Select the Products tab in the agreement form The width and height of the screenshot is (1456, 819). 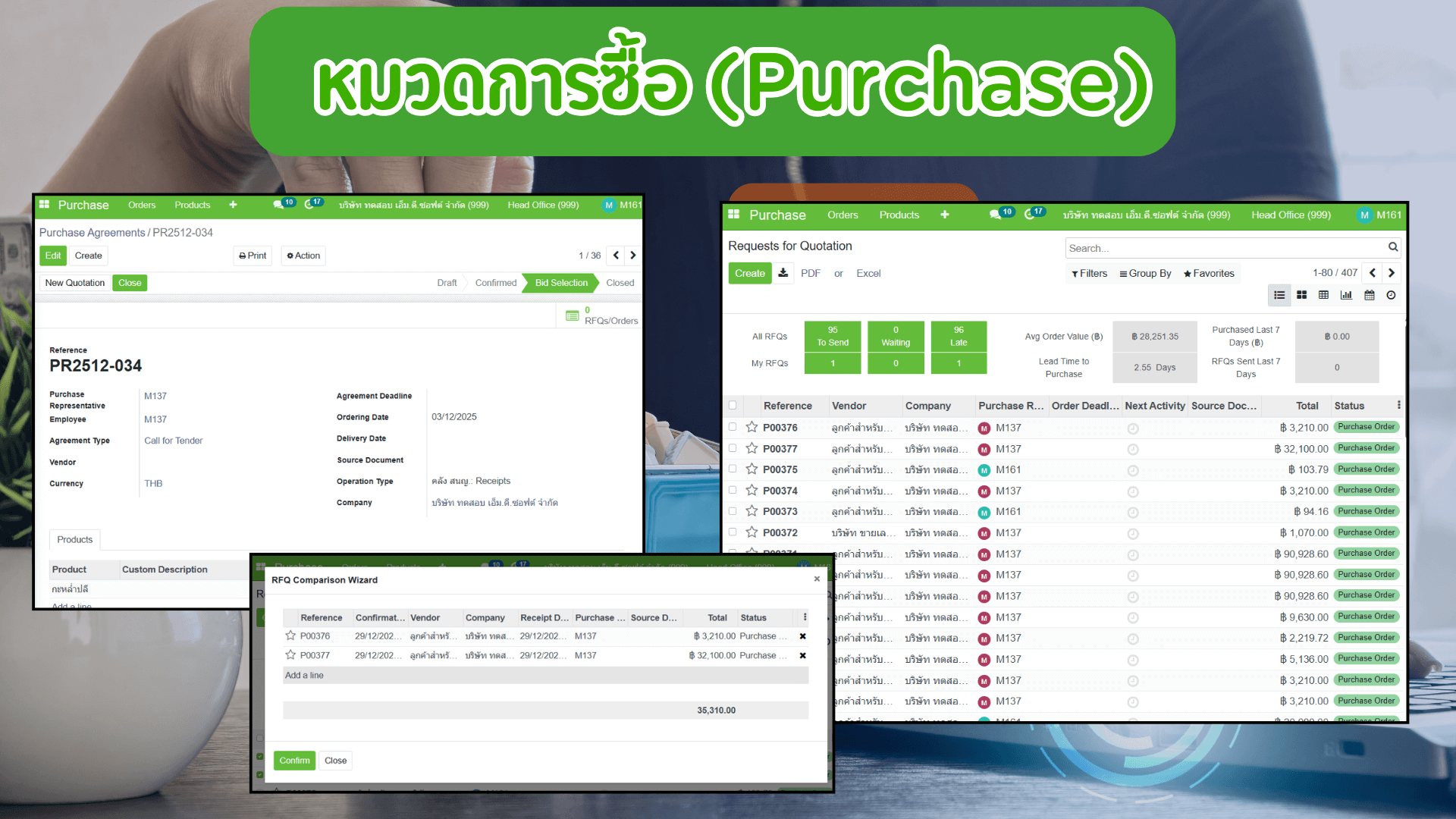[x=74, y=539]
